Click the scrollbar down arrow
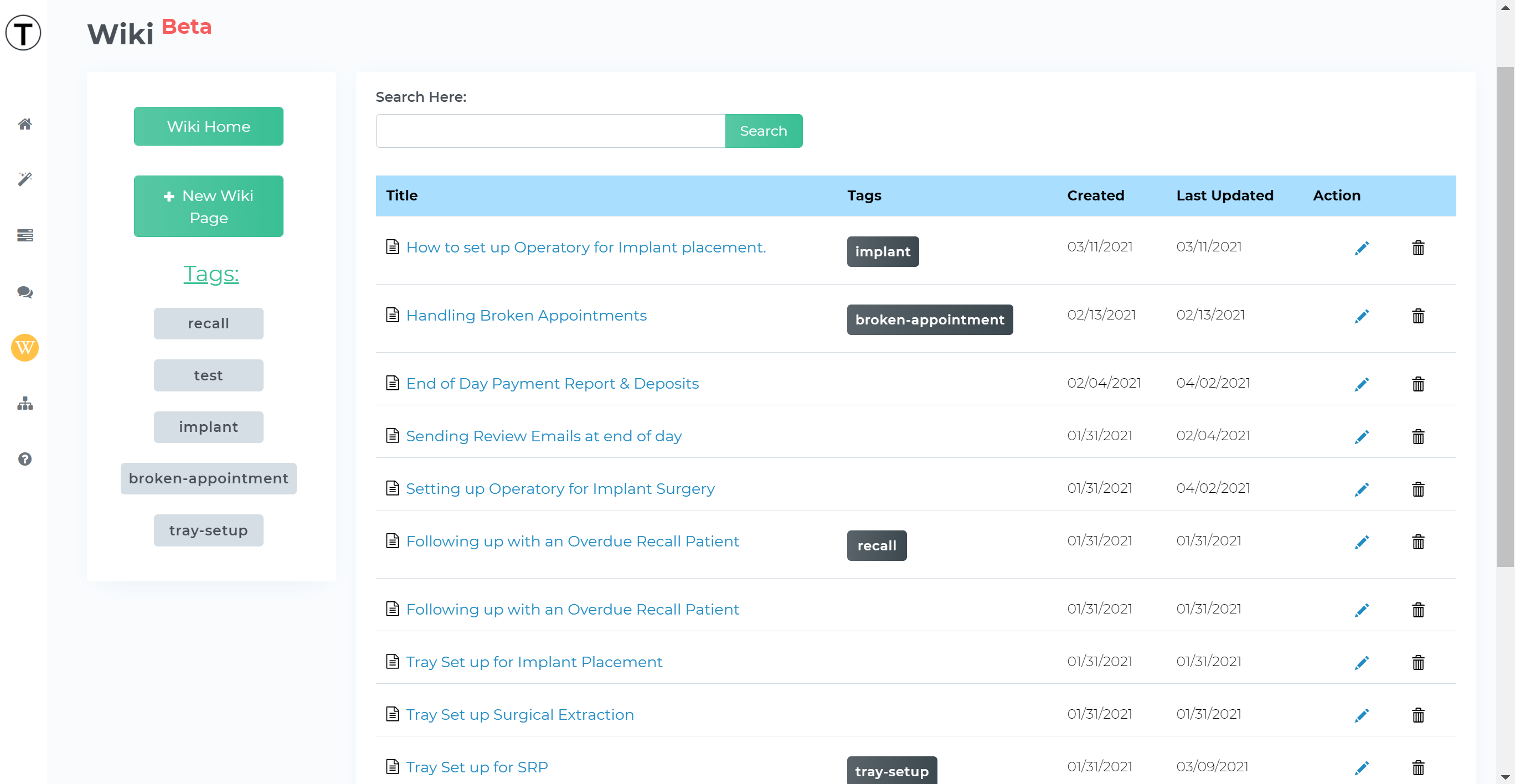The width and height of the screenshot is (1515, 784). (1505, 777)
